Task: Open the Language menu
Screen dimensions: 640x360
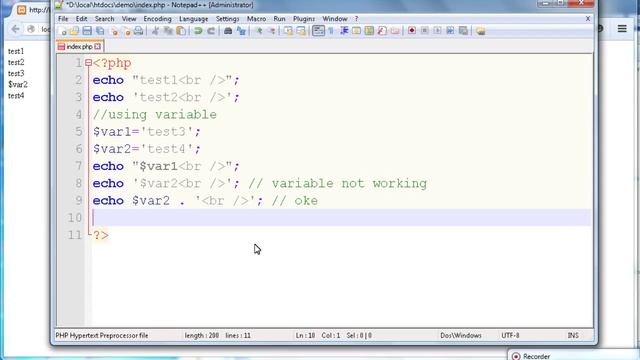Action: (x=193, y=19)
